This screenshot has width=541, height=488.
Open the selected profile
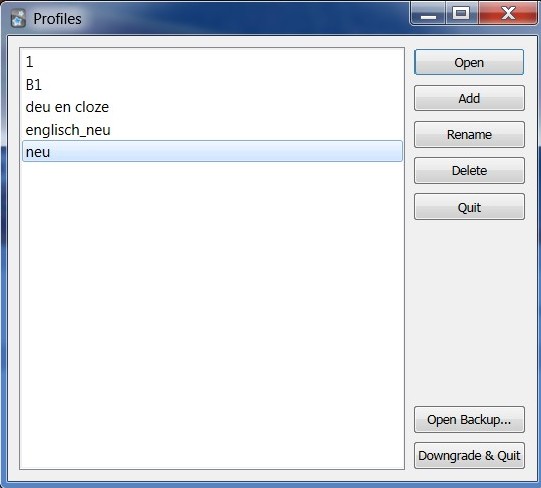tap(469, 62)
